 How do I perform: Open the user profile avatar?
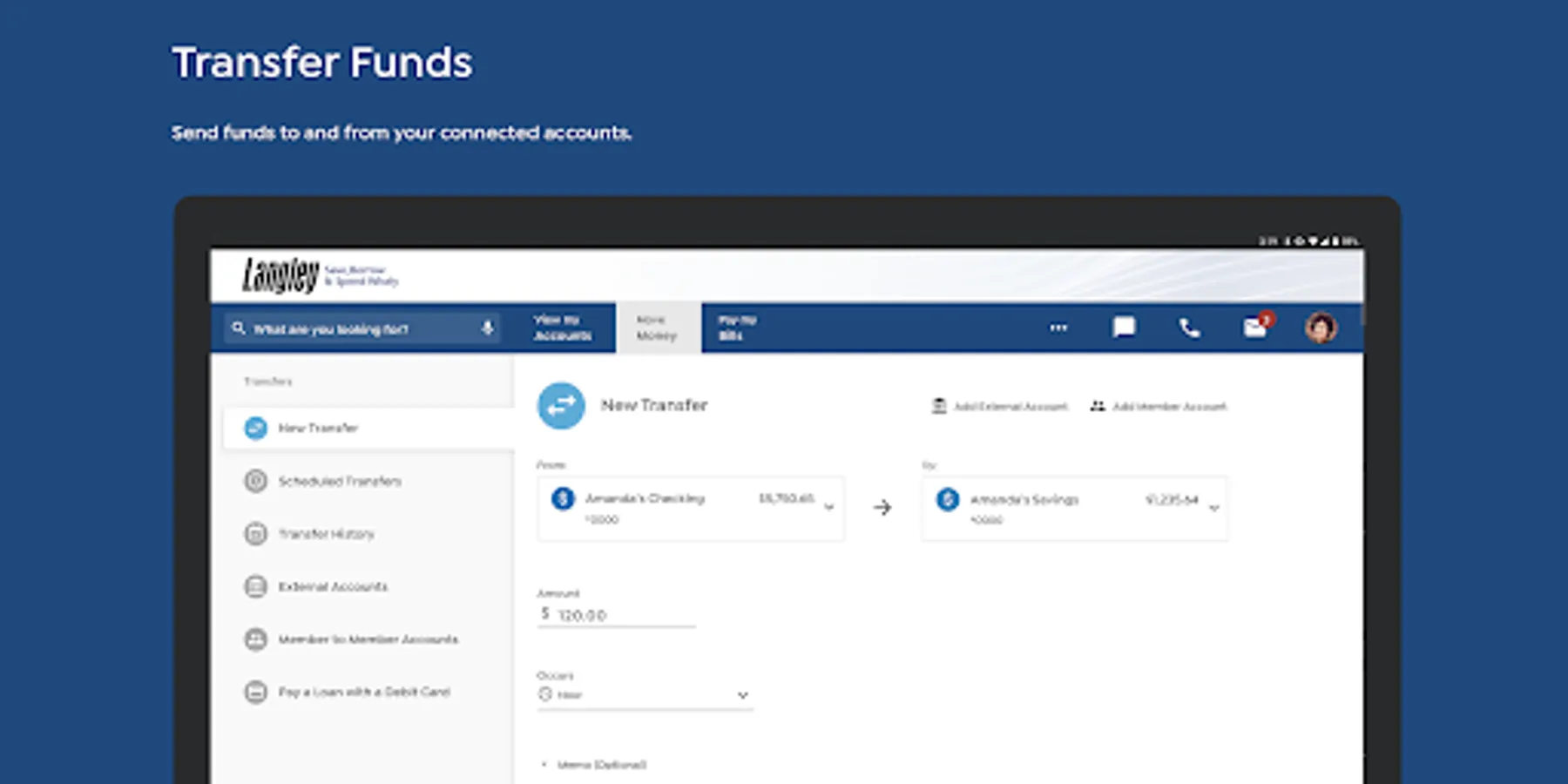tap(1321, 328)
